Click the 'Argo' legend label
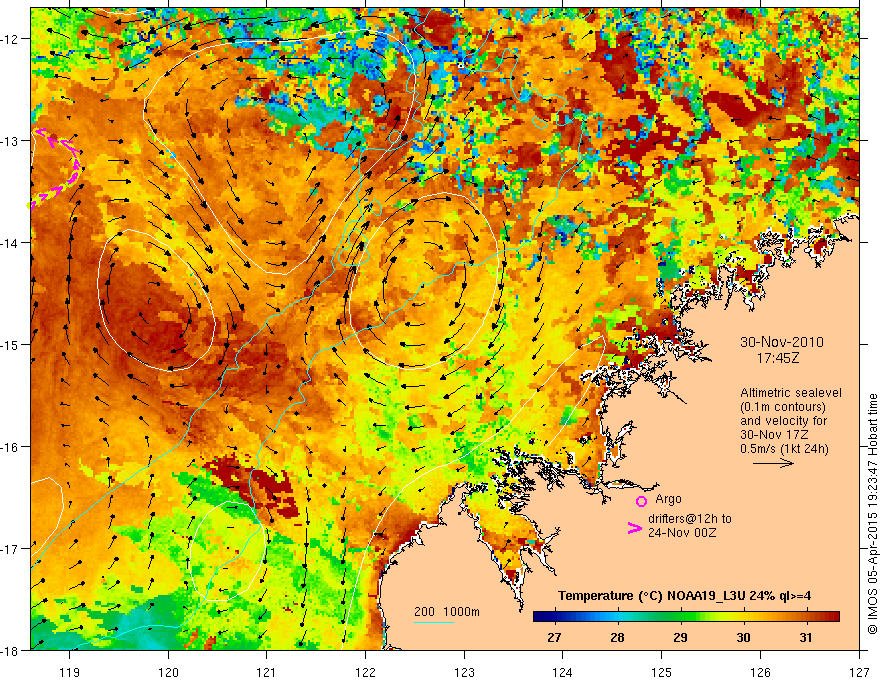Screen dimensions: 880x680 click(668, 499)
